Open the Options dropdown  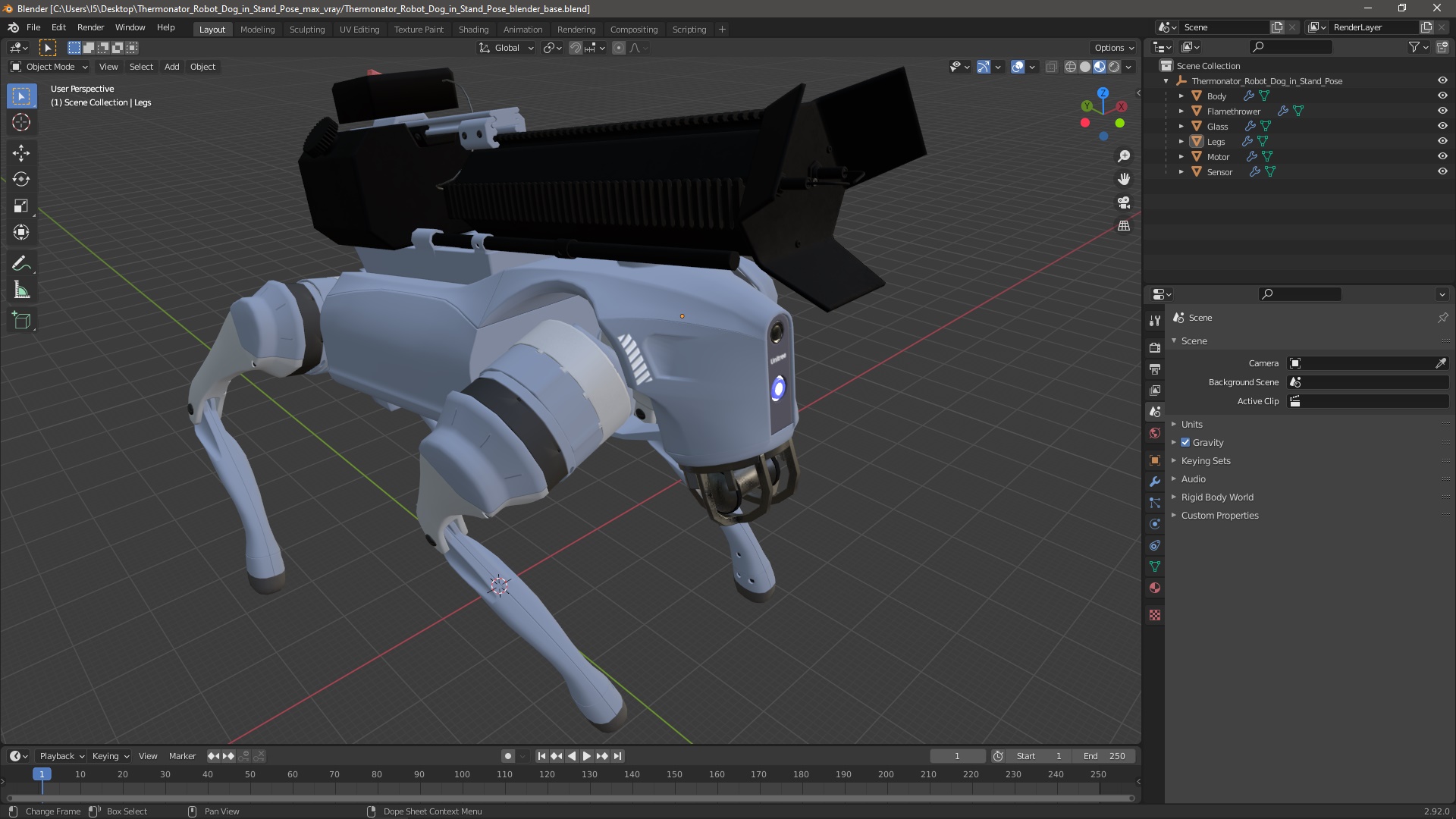point(1114,48)
